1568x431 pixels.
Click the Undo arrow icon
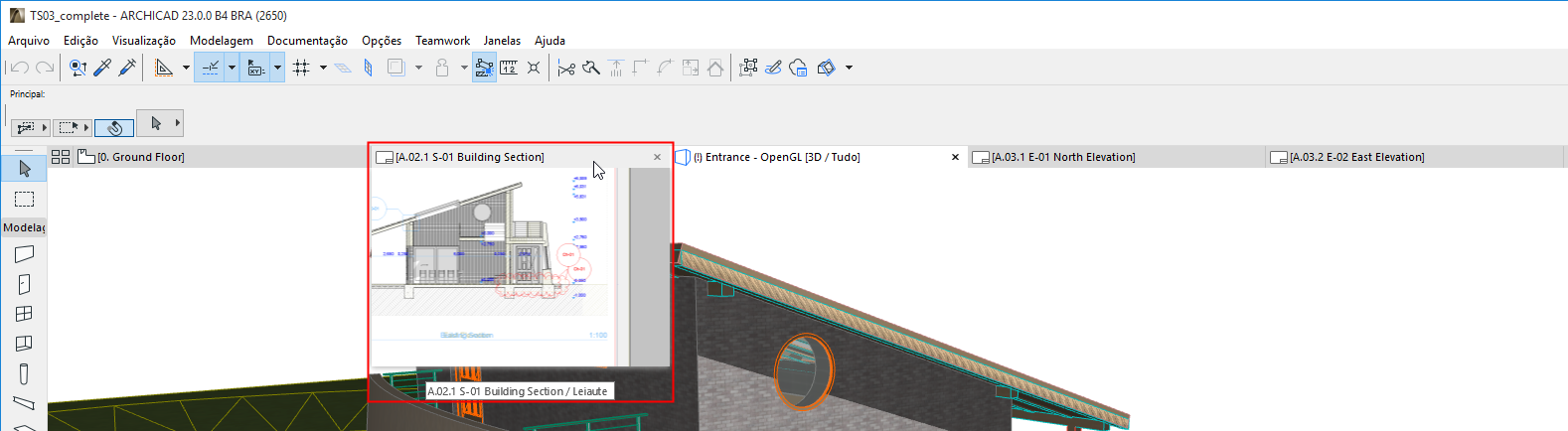click(x=19, y=68)
